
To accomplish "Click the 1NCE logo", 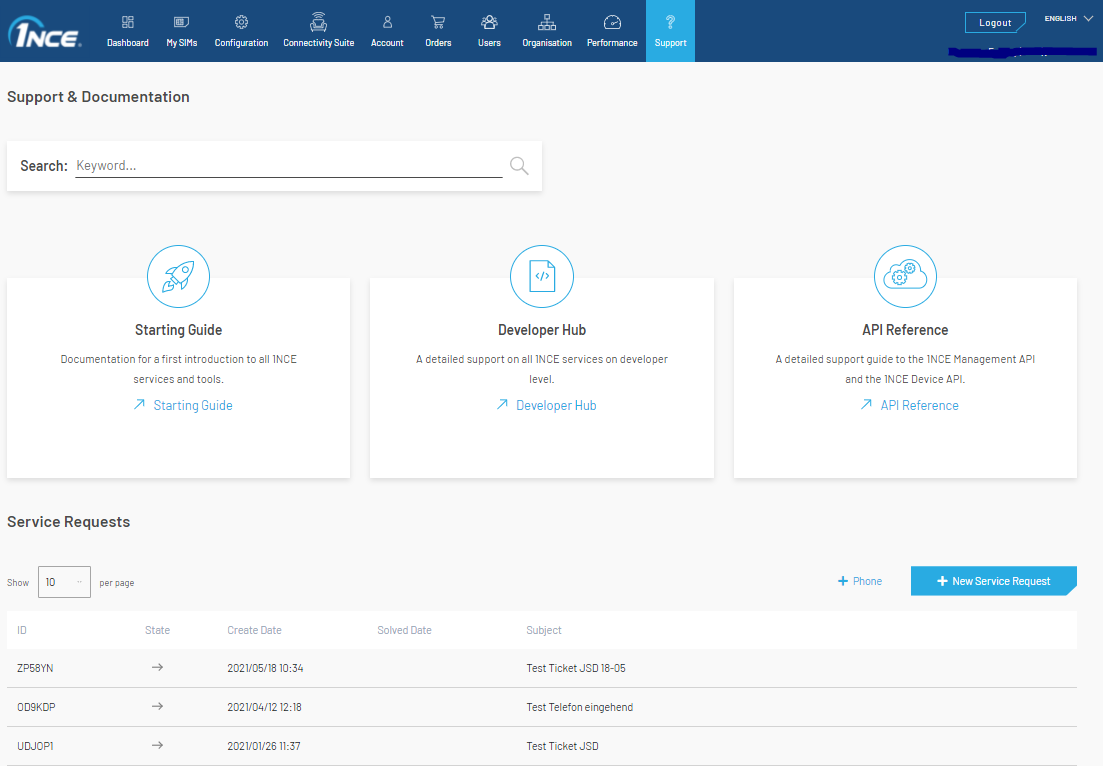I will pyautogui.click(x=45, y=35).
